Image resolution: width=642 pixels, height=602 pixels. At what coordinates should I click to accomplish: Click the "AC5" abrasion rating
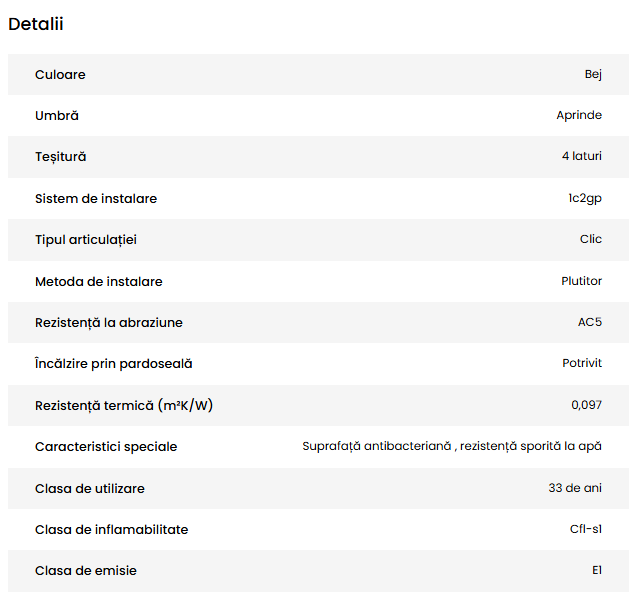coord(589,323)
